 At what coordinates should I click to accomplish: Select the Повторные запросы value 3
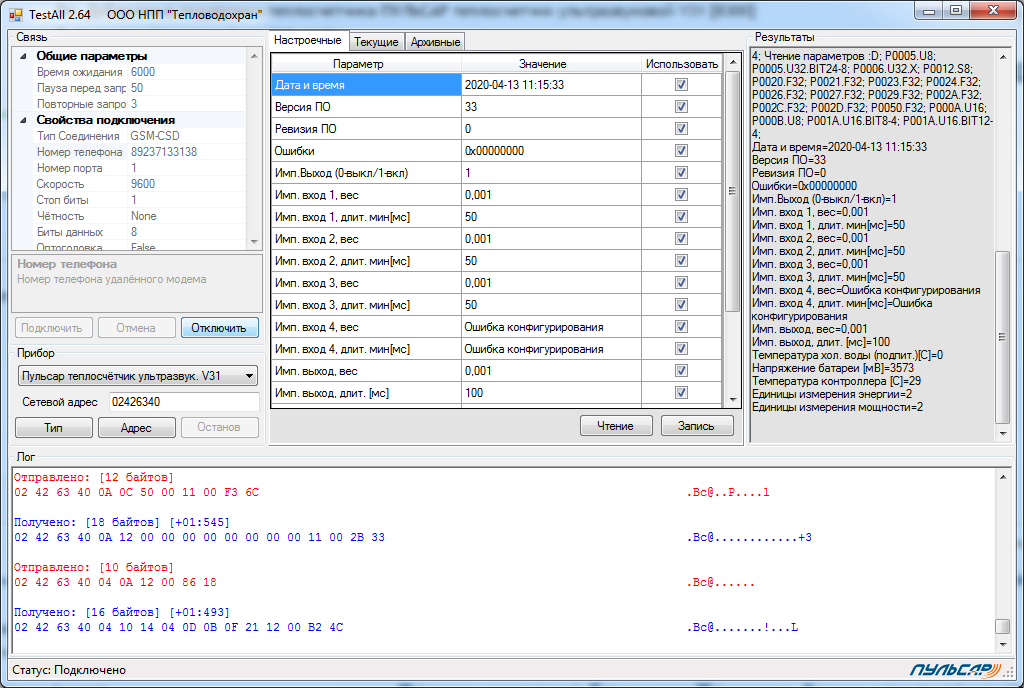(187, 104)
